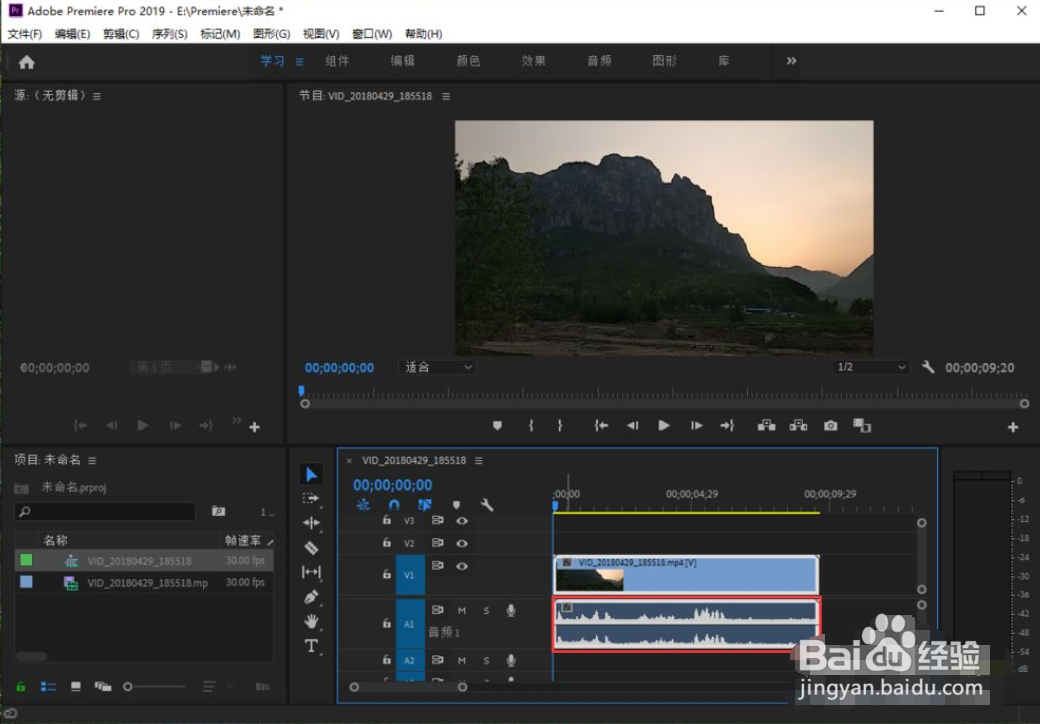Open program monitor panel menu

pyautogui.click(x=446, y=96)
